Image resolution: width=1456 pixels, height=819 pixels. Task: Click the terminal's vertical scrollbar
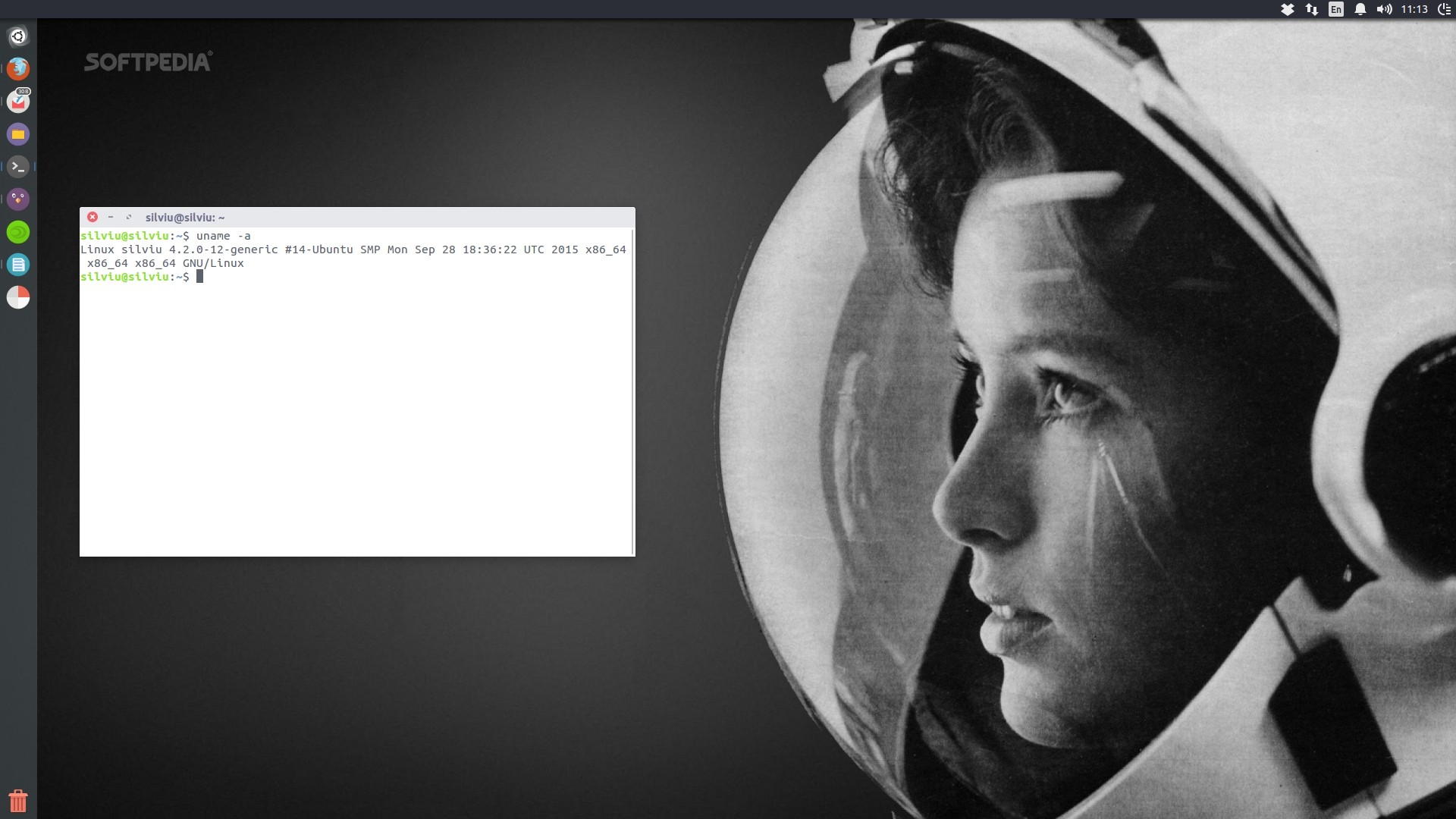(x=632, y=391)
